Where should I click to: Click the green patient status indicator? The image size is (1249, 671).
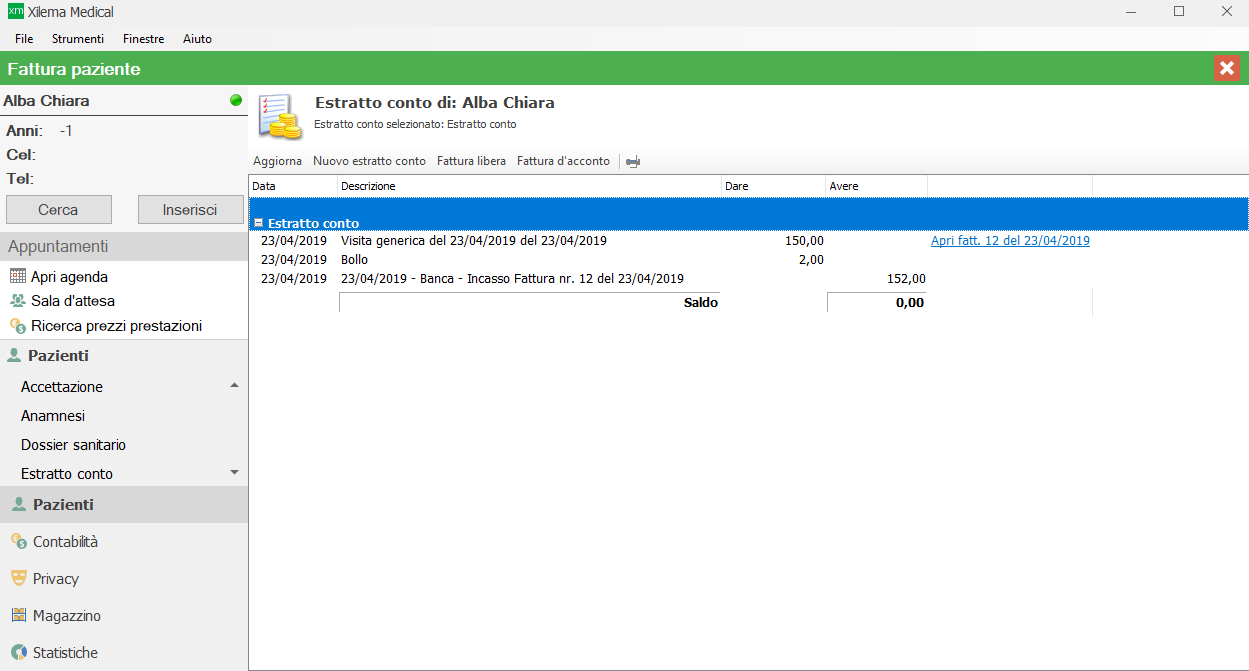point(236,100)
